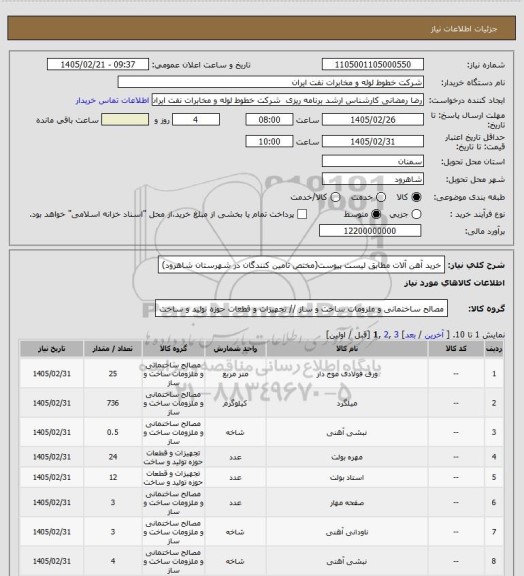The width and height of the screenshot is (524, 576).
Task: Click quantity 0.5 in row 3
Action: pyautogui.click(x=113, y=432)
